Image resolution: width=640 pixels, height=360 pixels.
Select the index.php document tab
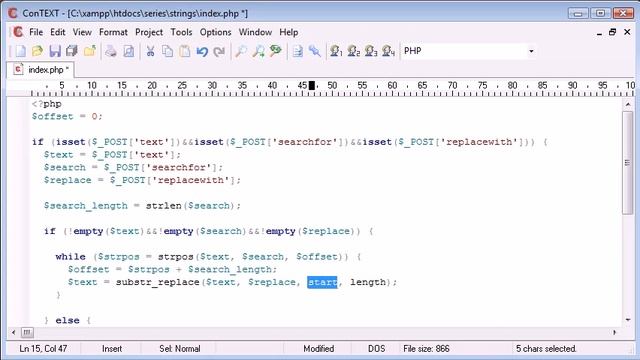[x=41, y=70]
